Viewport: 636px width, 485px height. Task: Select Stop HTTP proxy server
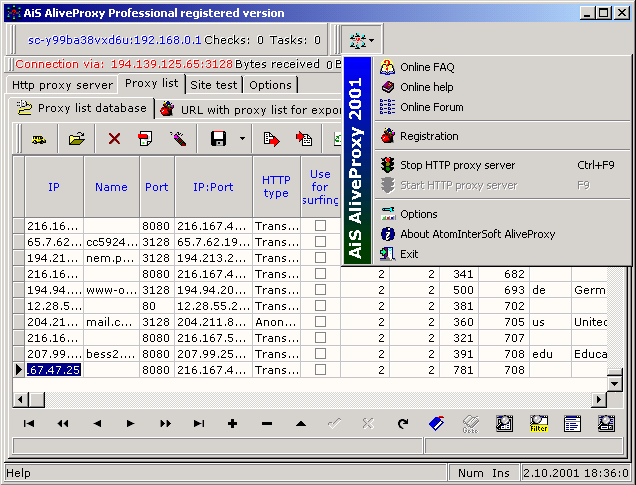(x=458, y=165)
